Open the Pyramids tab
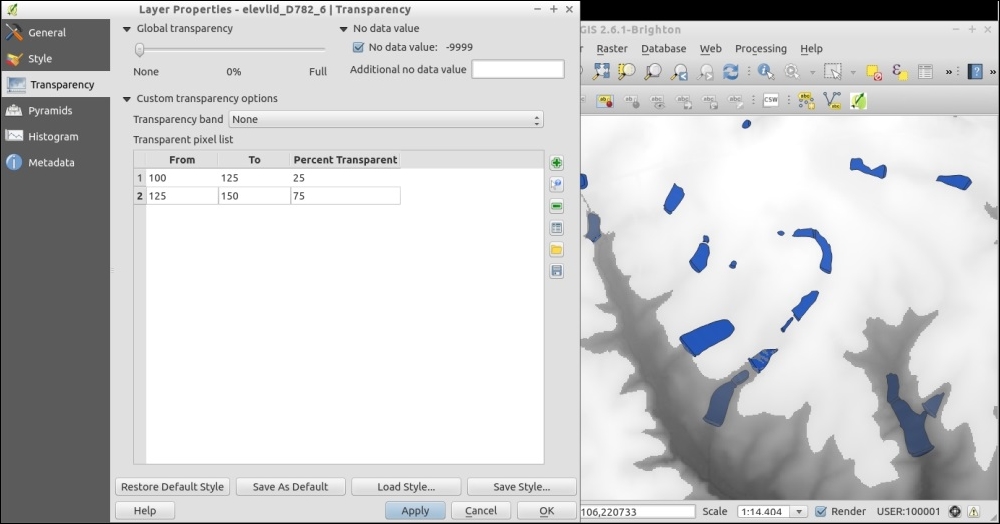The height and width of the screenshot is (524, 1000). [x=55, y=111]
